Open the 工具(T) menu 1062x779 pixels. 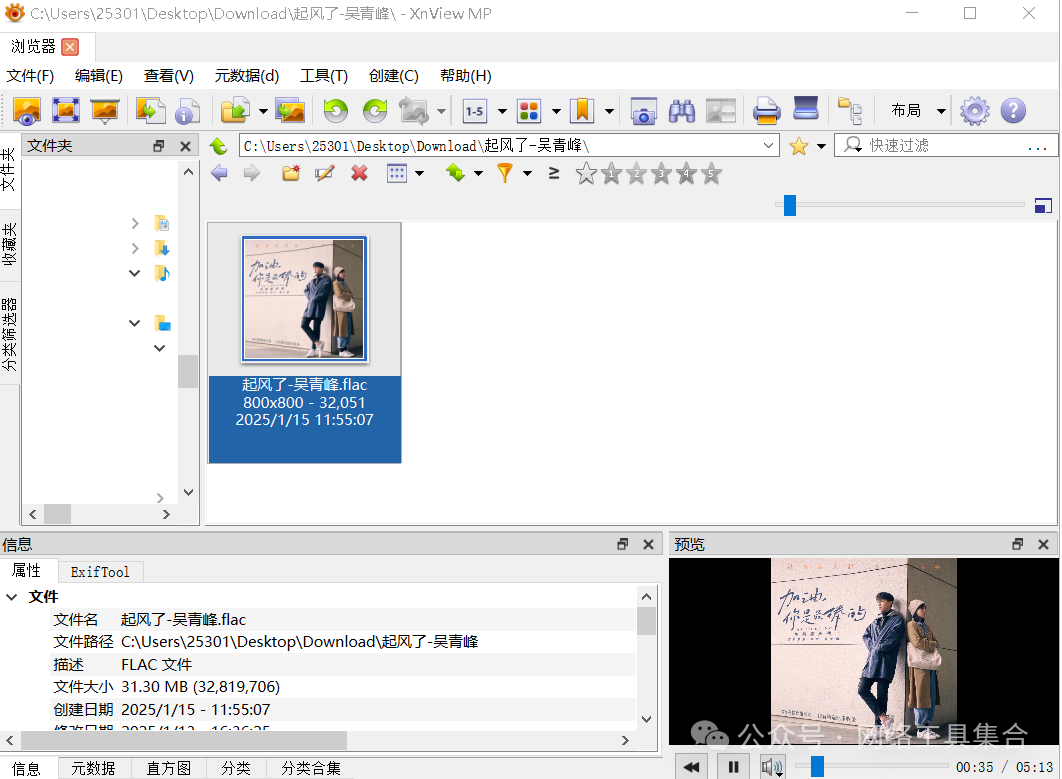(324, 76)
